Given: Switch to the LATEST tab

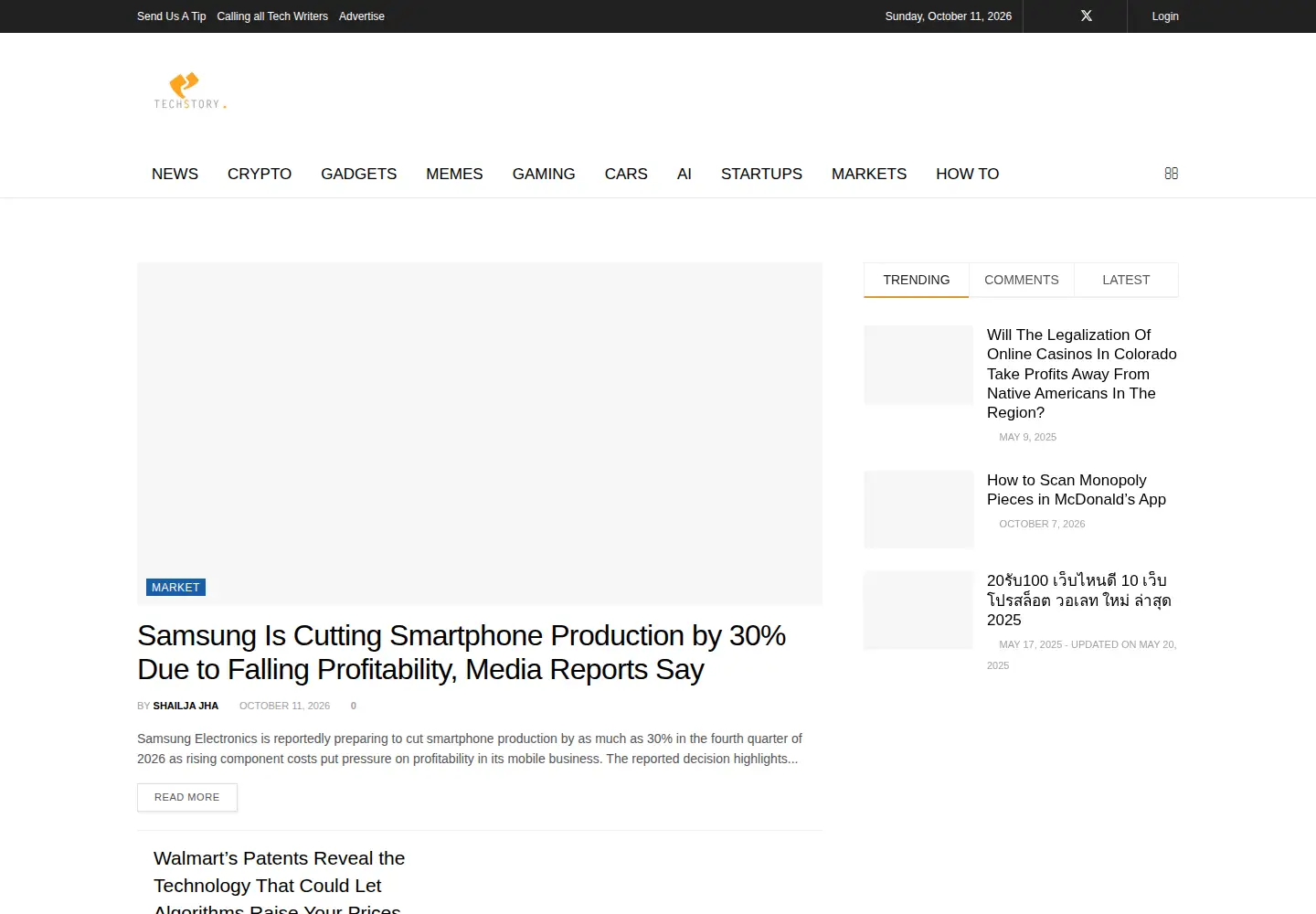Looking at the screenshot, I should pos(1126,280).
